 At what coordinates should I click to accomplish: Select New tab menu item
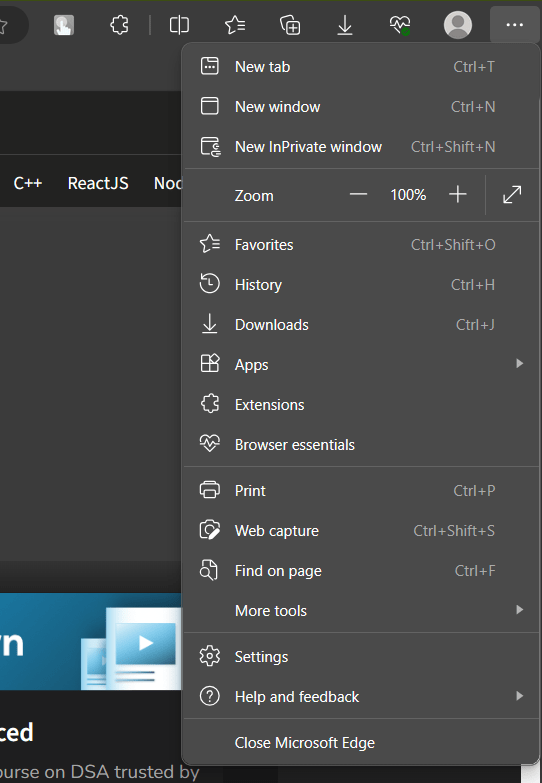(361, 67)
